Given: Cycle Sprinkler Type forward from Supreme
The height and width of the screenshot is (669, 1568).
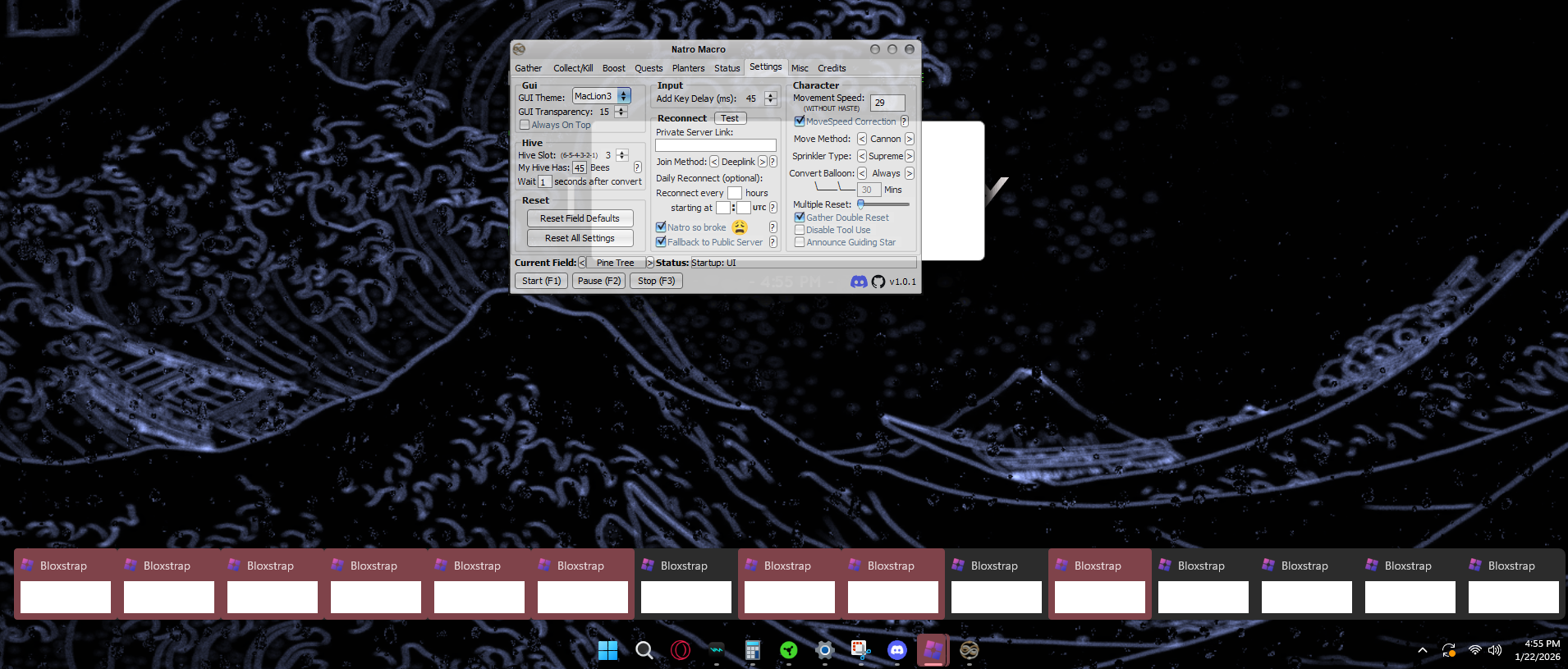Looking at the screenshot, I should [x=910, y=156].
